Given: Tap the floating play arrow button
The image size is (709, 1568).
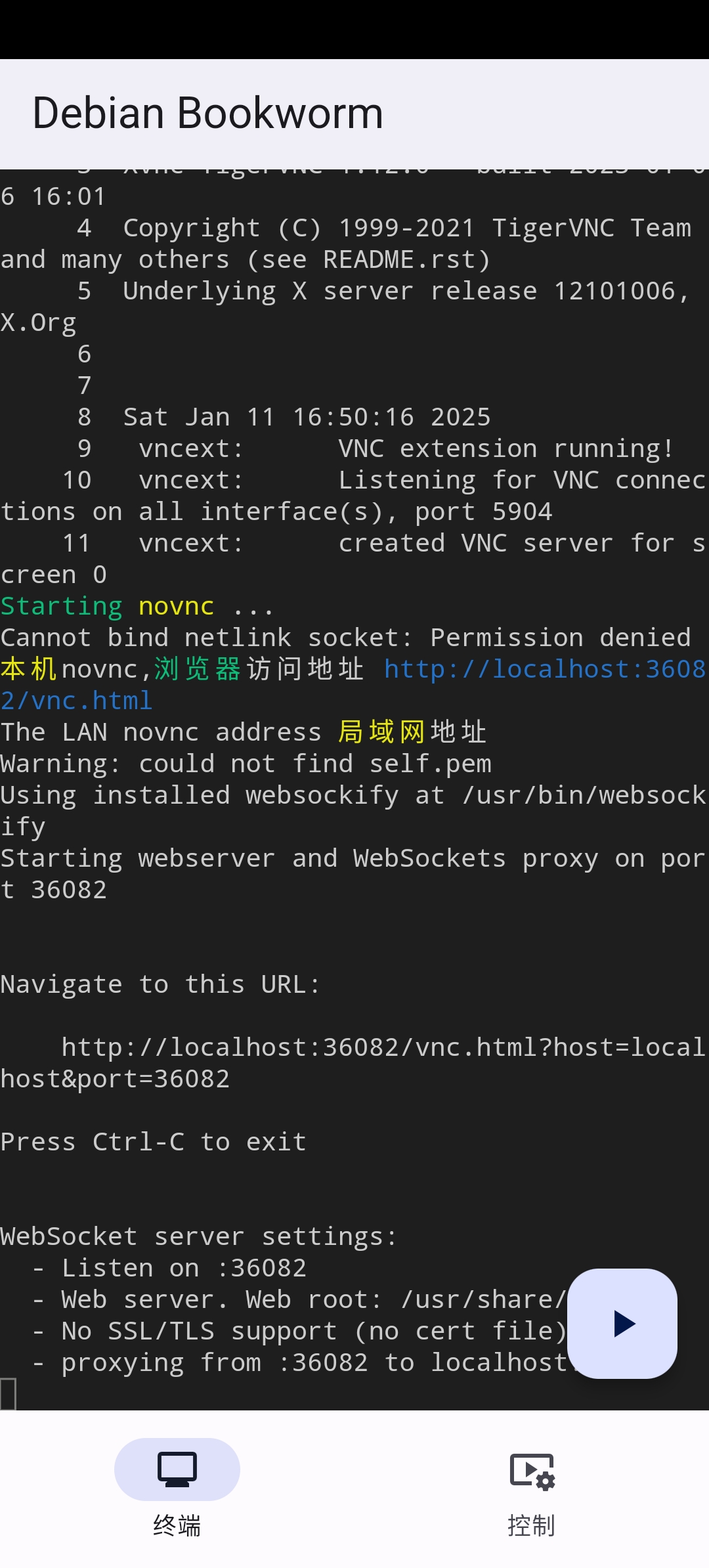Looking at the screenshot, I should (622, 1323).
